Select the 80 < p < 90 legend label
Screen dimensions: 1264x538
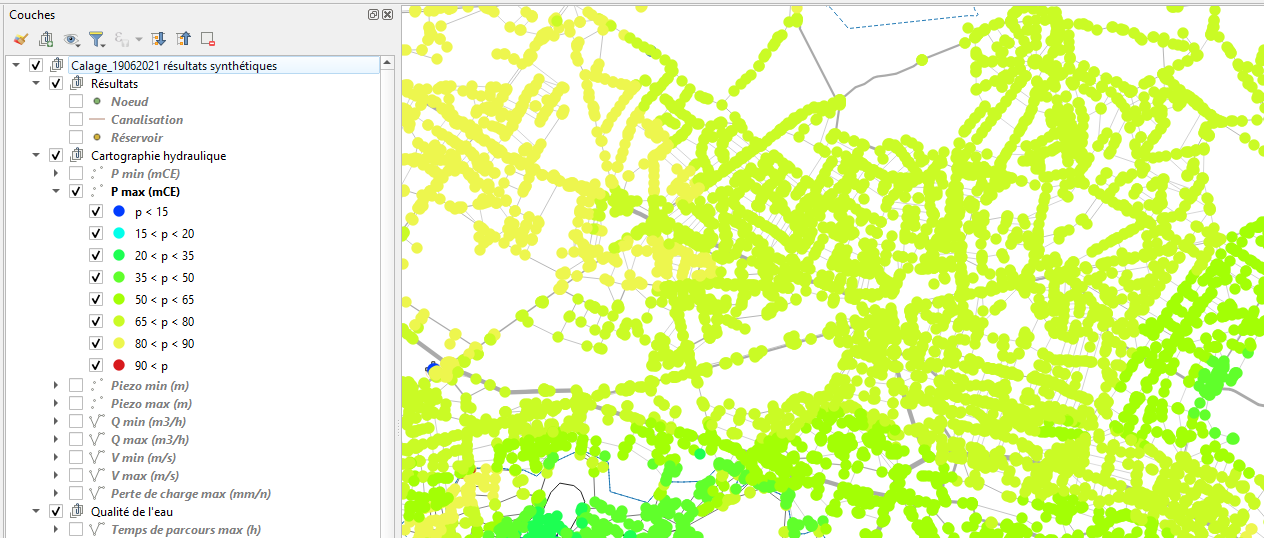(164, 344)
